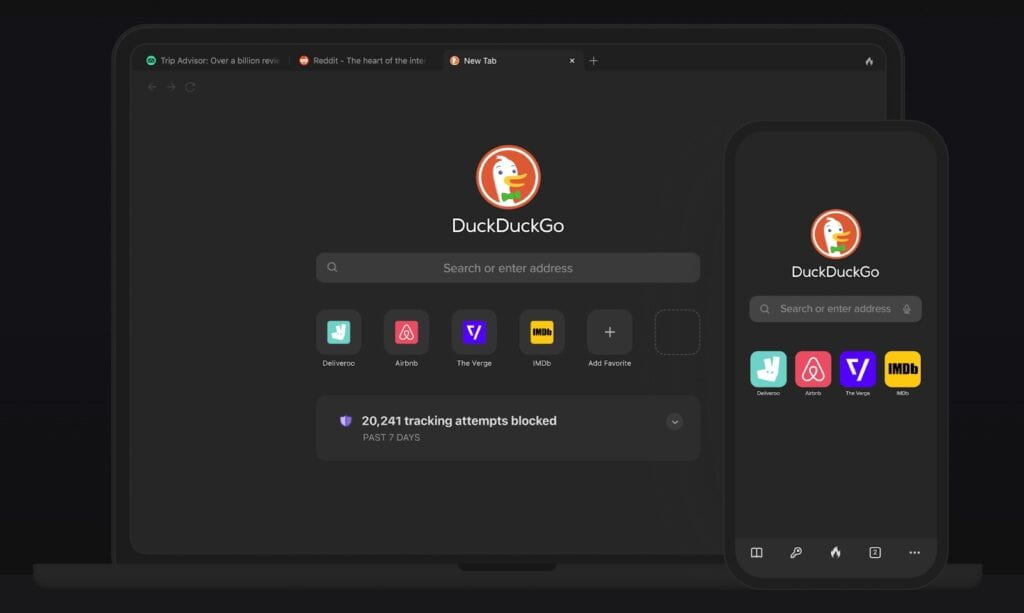Click the Add Favorite button
Image resolution: width=1024 pixels, height=613 pixels.
click(609, 332)
